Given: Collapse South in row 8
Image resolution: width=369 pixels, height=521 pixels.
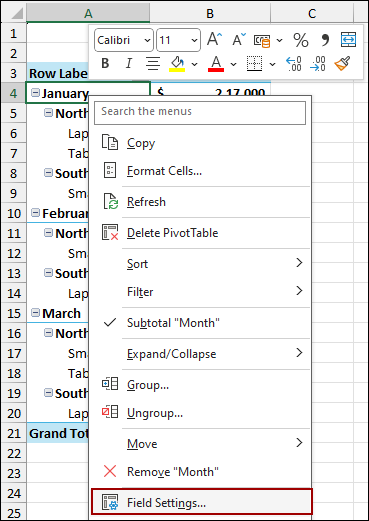Looking at the screenshot, I should (x=48, y=173).
